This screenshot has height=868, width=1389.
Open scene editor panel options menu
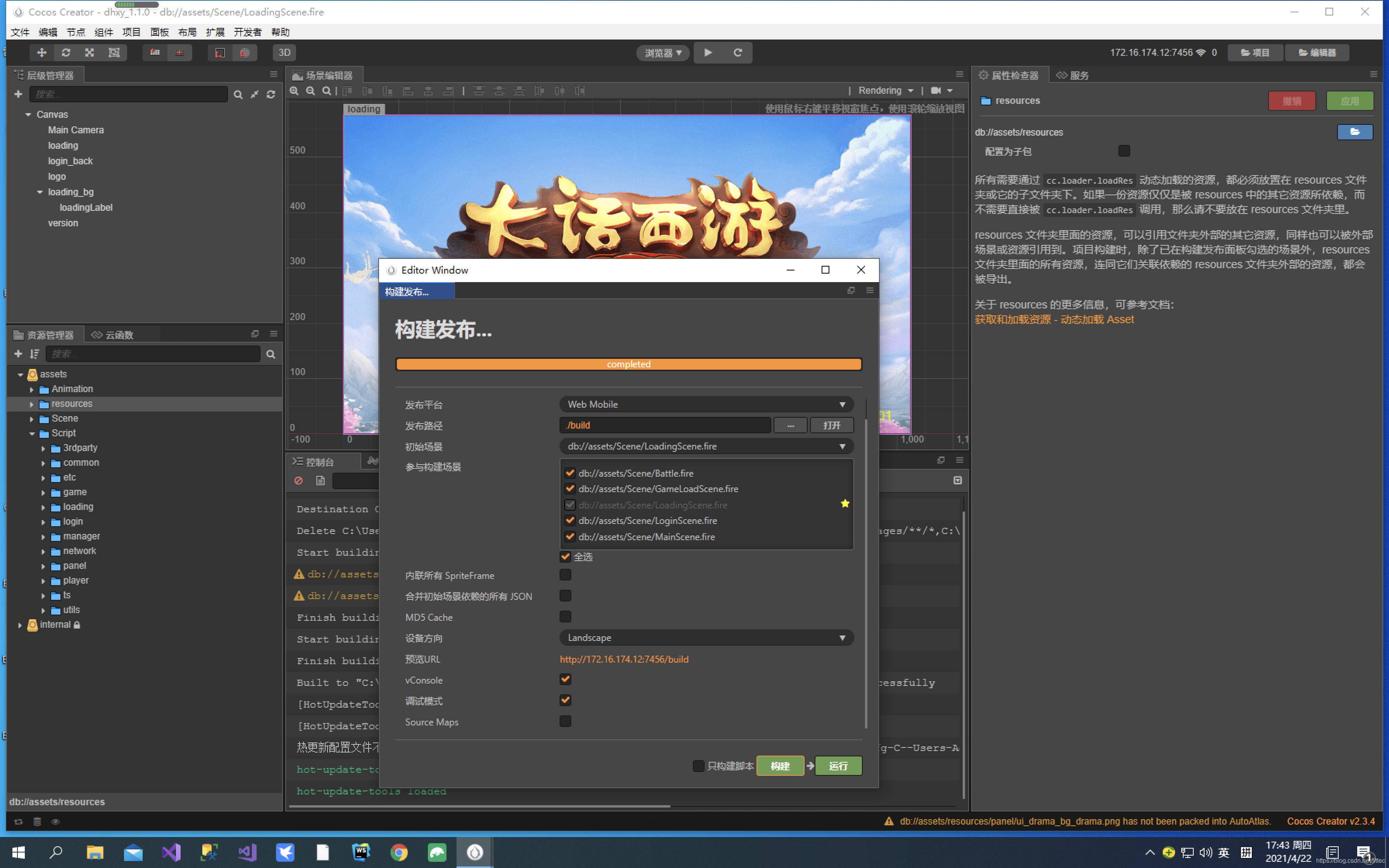[959, 74]
